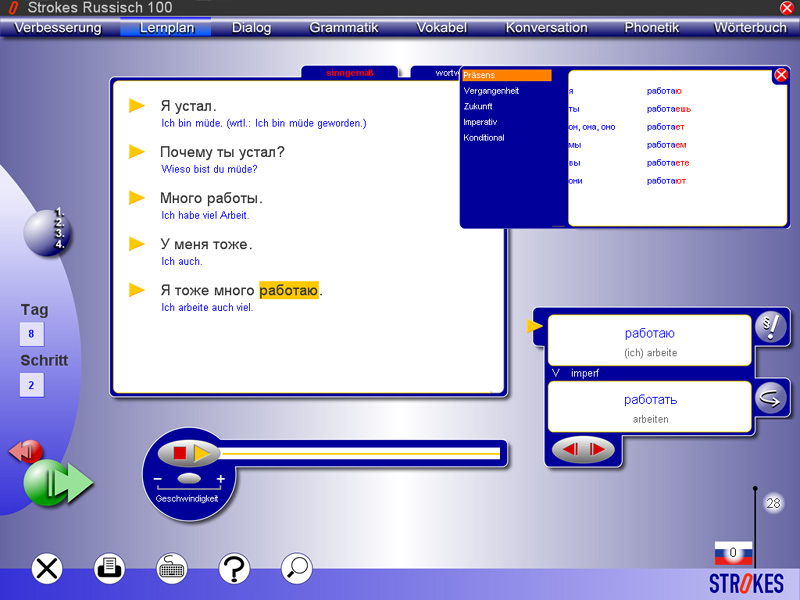The image size is (800, 600).
Task: Click the conjugated form работаете
Action: coord(668,163)
